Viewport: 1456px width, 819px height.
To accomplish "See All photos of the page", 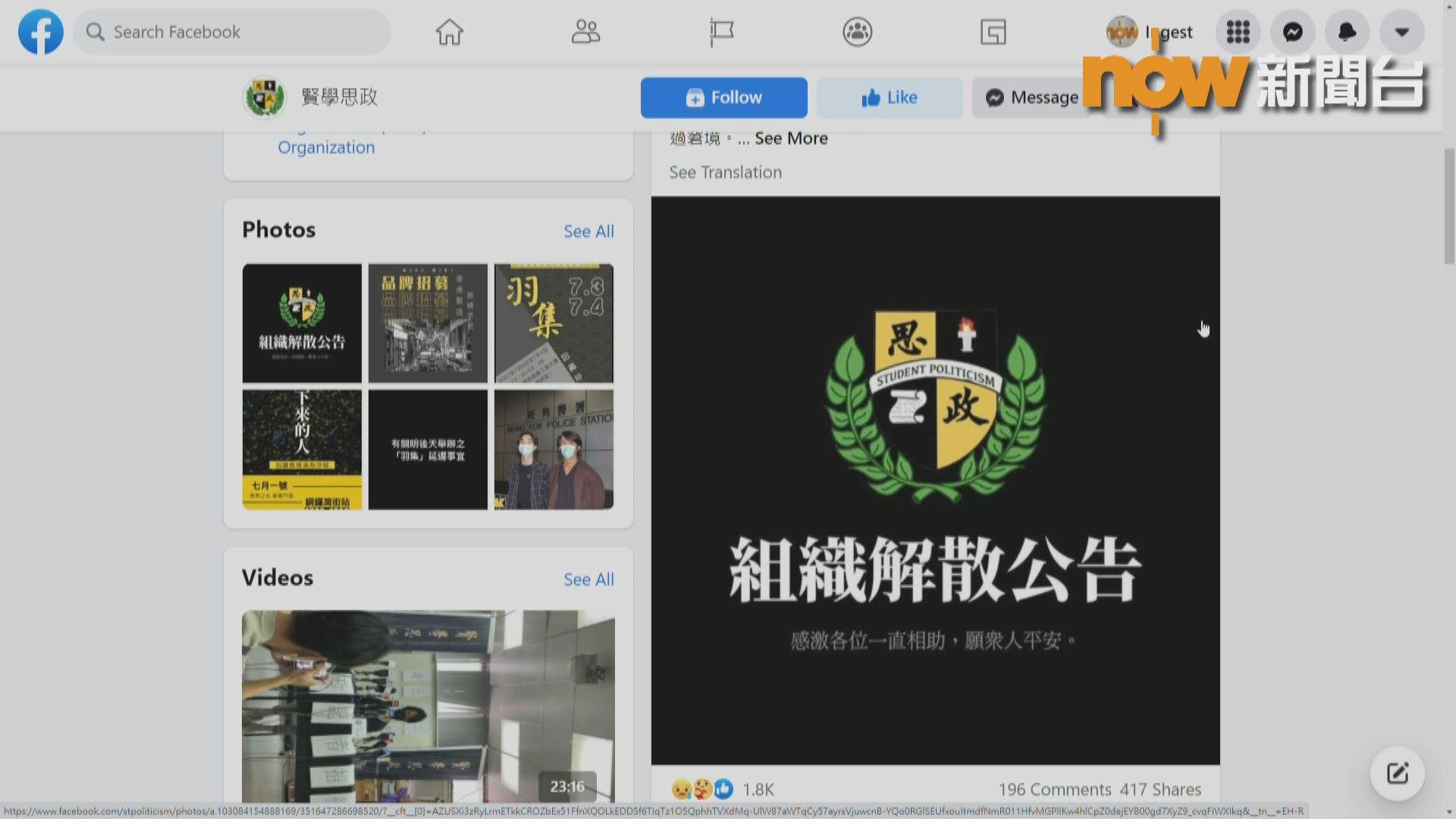I will [x=588, y=231].
